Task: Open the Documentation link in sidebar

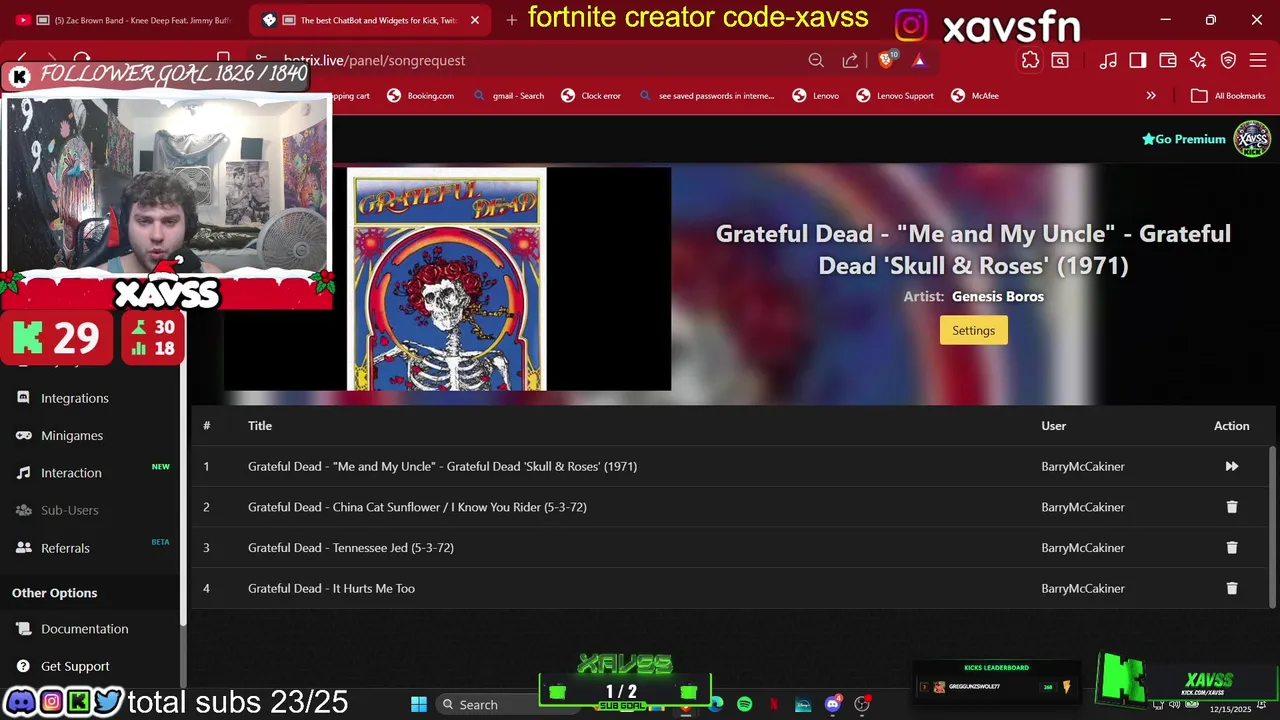Action: click(x=84, y=629)
